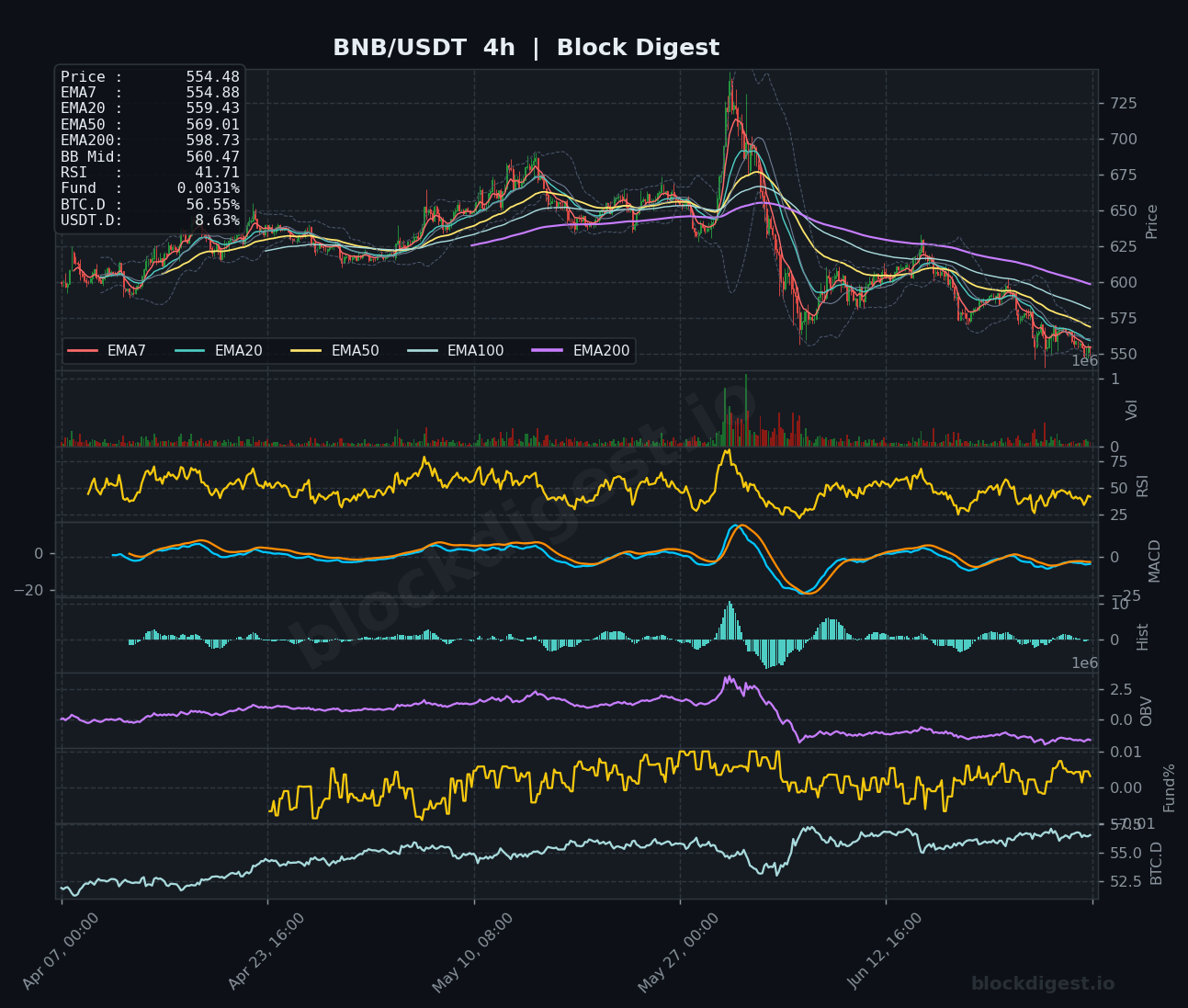
Task: Click the 550 price axis tick
Action: tap(1124, 355)
